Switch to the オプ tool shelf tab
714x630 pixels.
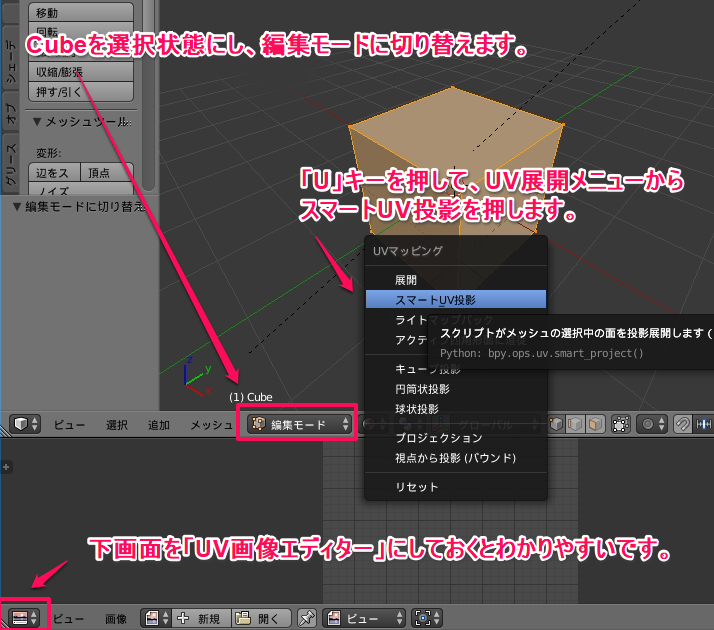pyautogui.click(x=10, y=112)
